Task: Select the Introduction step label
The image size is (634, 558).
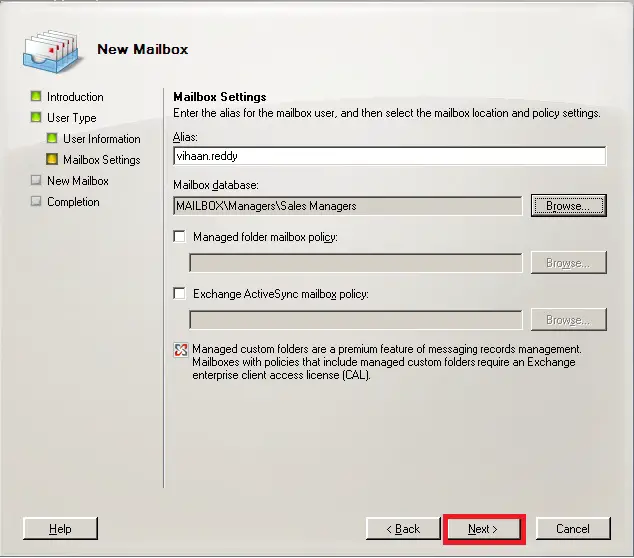Action: (x=75, y=97)
